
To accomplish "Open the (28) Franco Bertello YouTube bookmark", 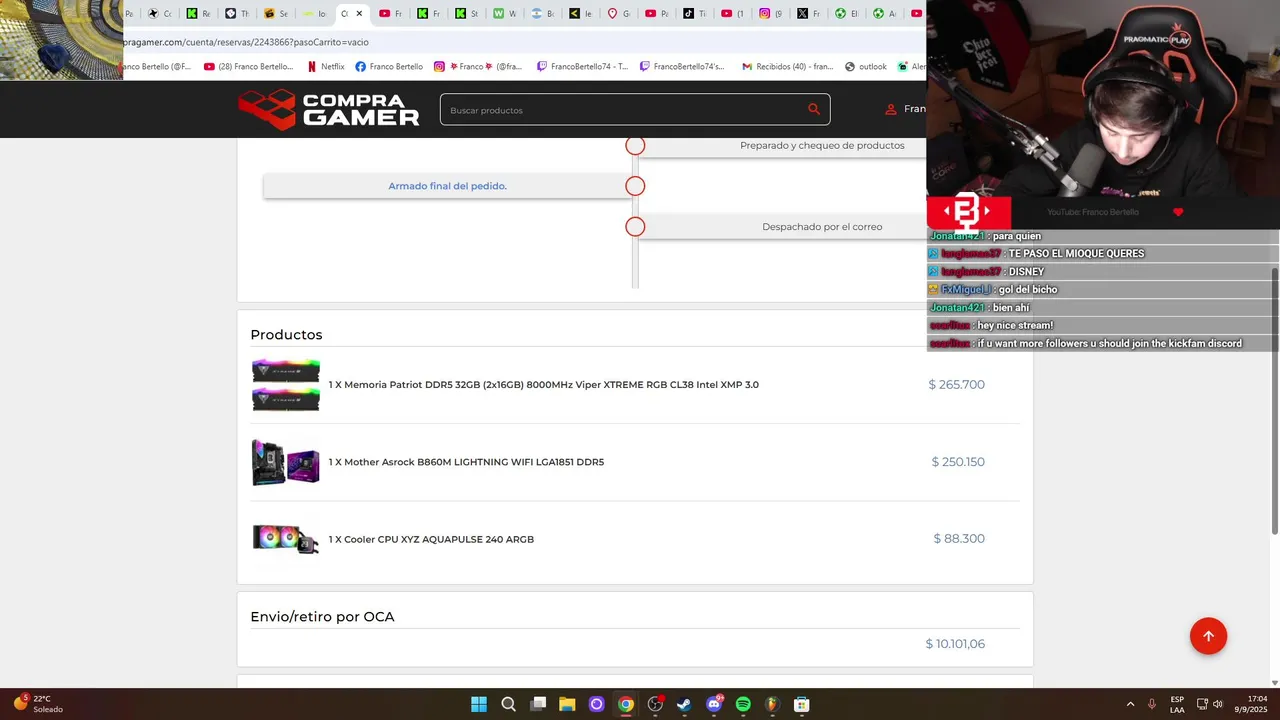I will tap(248, 67).
